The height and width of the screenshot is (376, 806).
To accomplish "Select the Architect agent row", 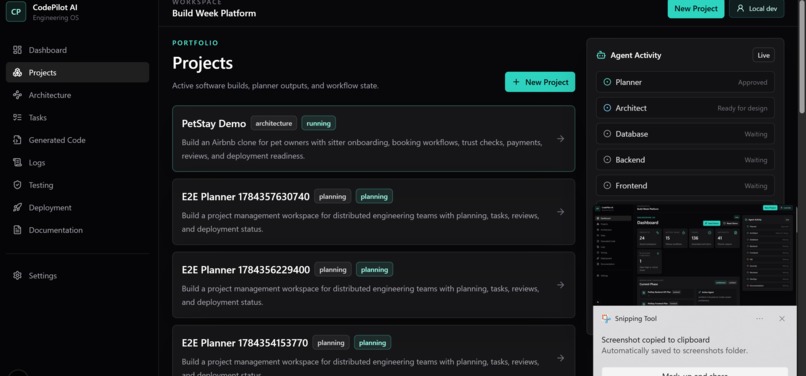I will click(685, 108).
